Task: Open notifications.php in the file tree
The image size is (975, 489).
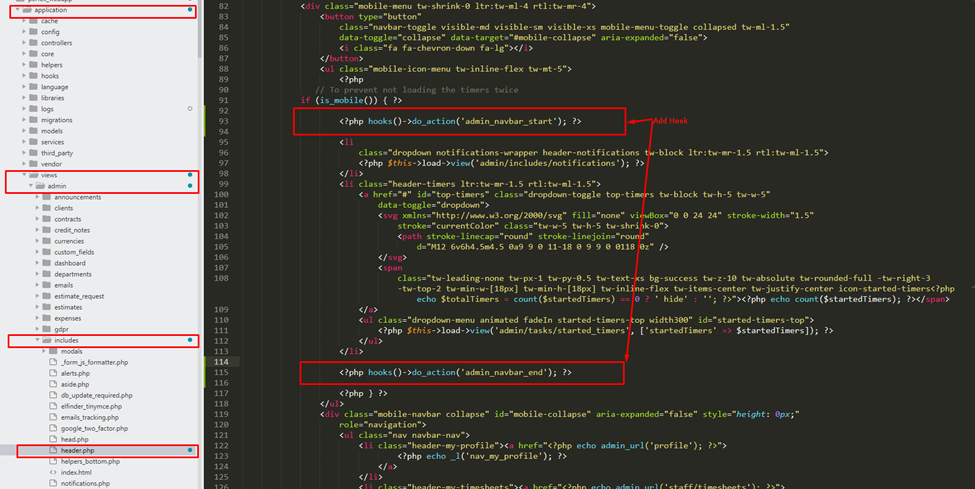Action: click(x=85, y=483)
